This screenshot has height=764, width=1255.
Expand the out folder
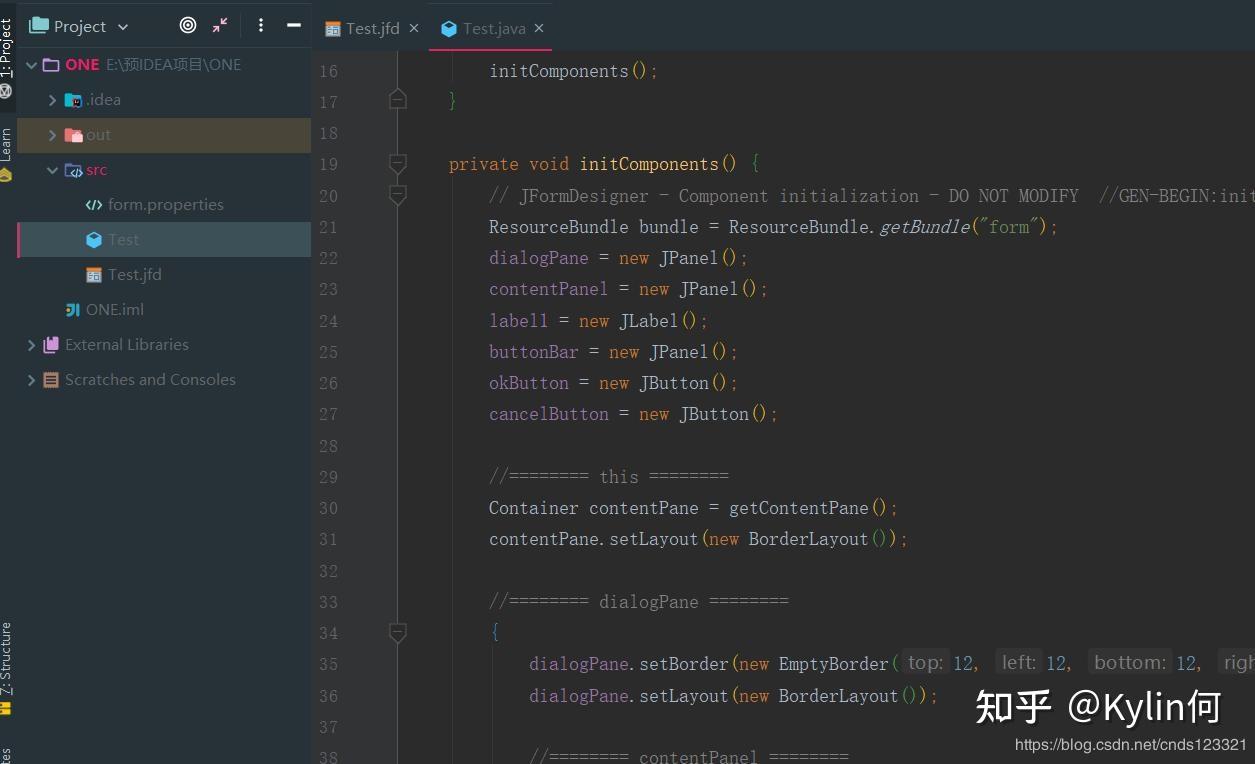[x=53, y=135]
